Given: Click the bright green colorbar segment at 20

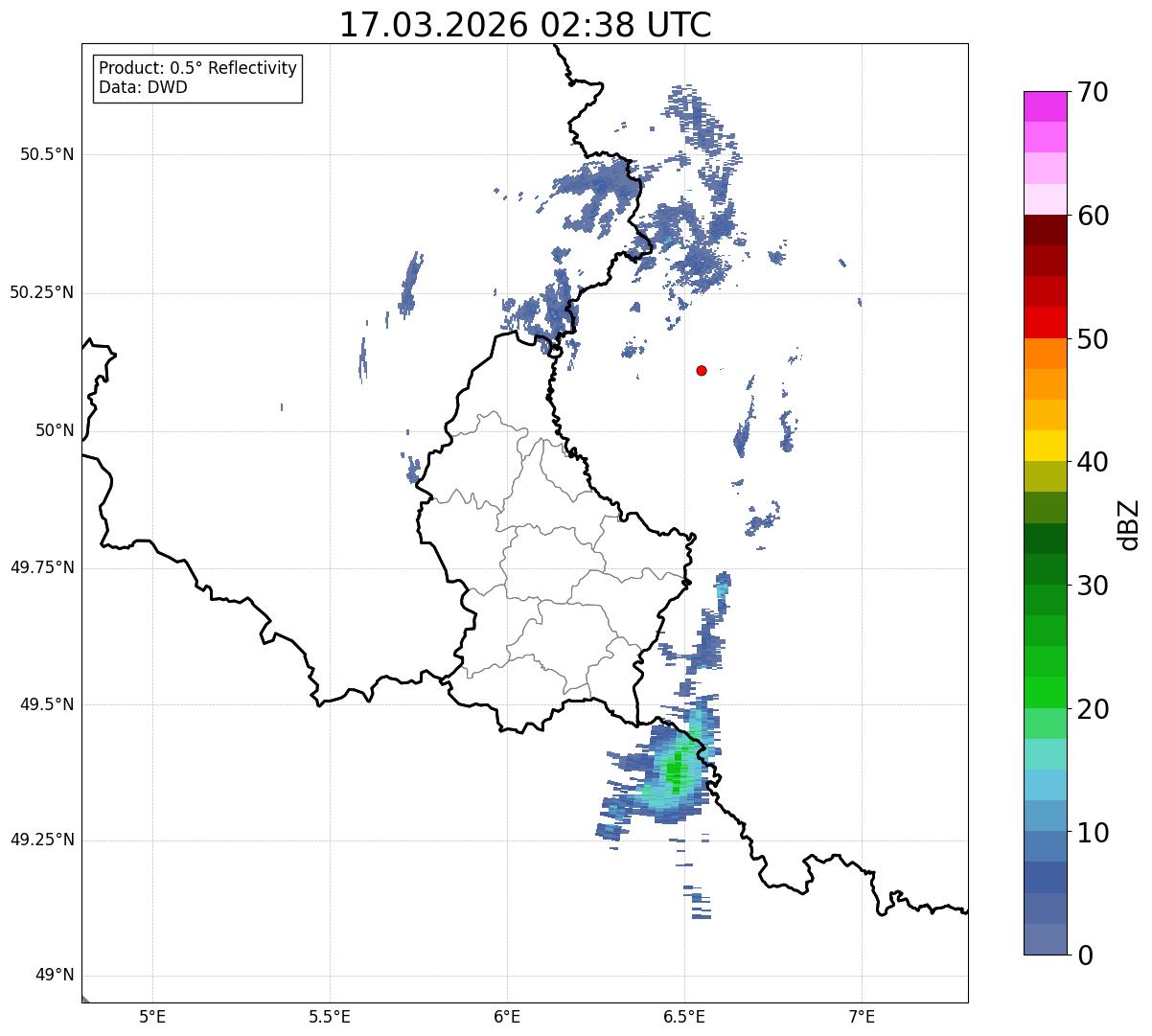Looking at the screenshot, I should pos(1046,693).
